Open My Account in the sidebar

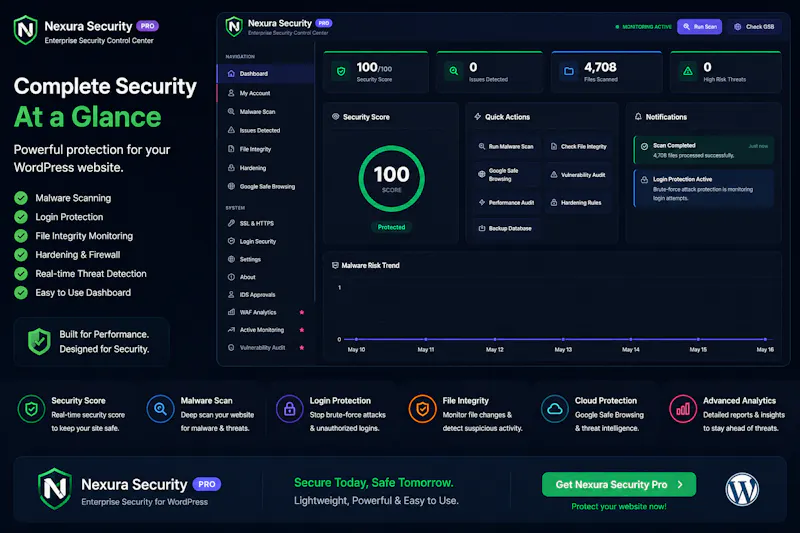tap(265, 93)
